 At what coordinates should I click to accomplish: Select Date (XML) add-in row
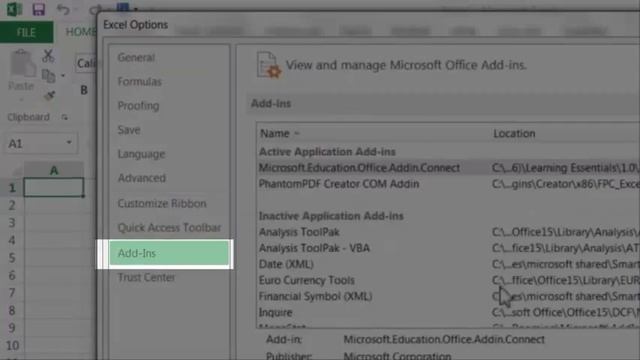449,264
